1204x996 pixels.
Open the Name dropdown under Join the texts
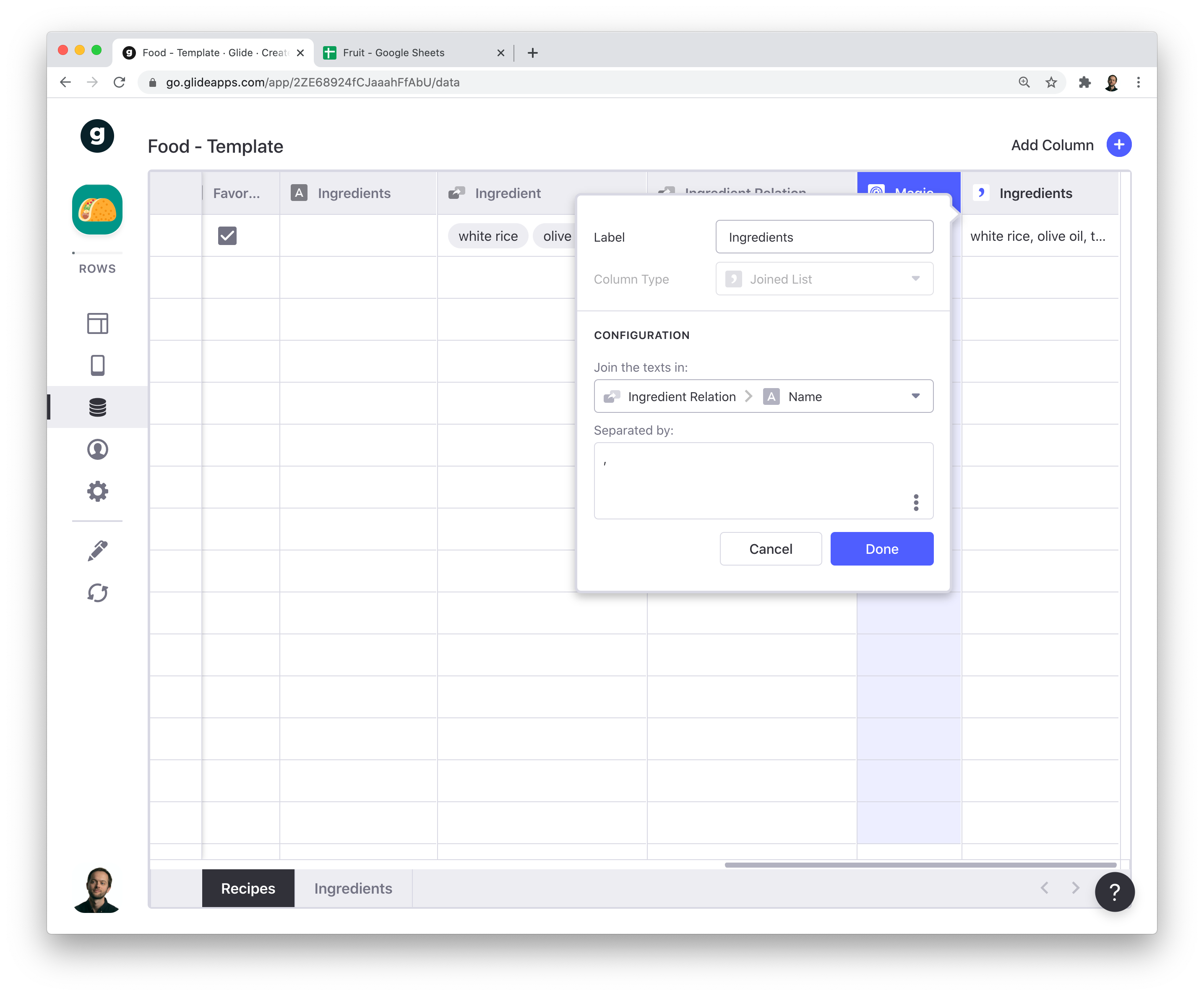coord(916,396)
